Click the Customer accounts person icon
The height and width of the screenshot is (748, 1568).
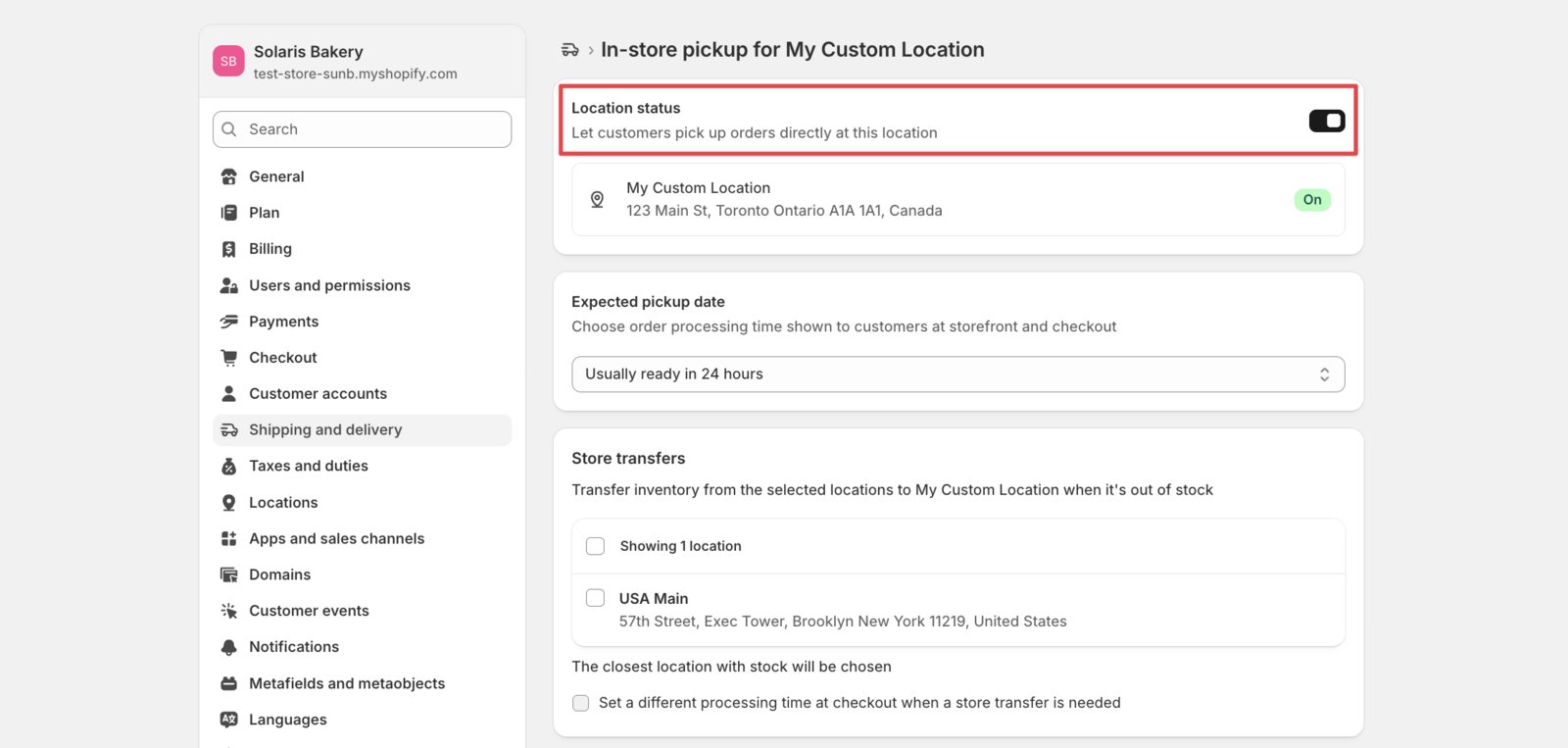228,393
